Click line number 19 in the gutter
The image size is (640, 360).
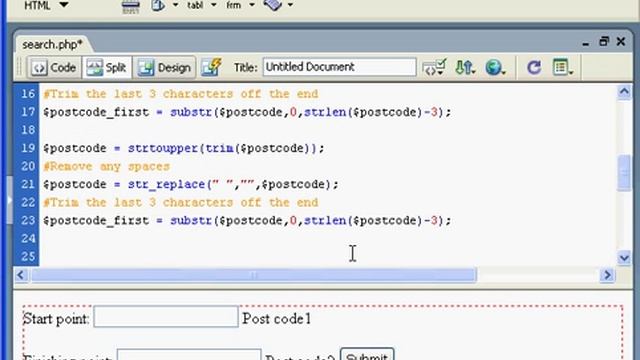[28, 148]
